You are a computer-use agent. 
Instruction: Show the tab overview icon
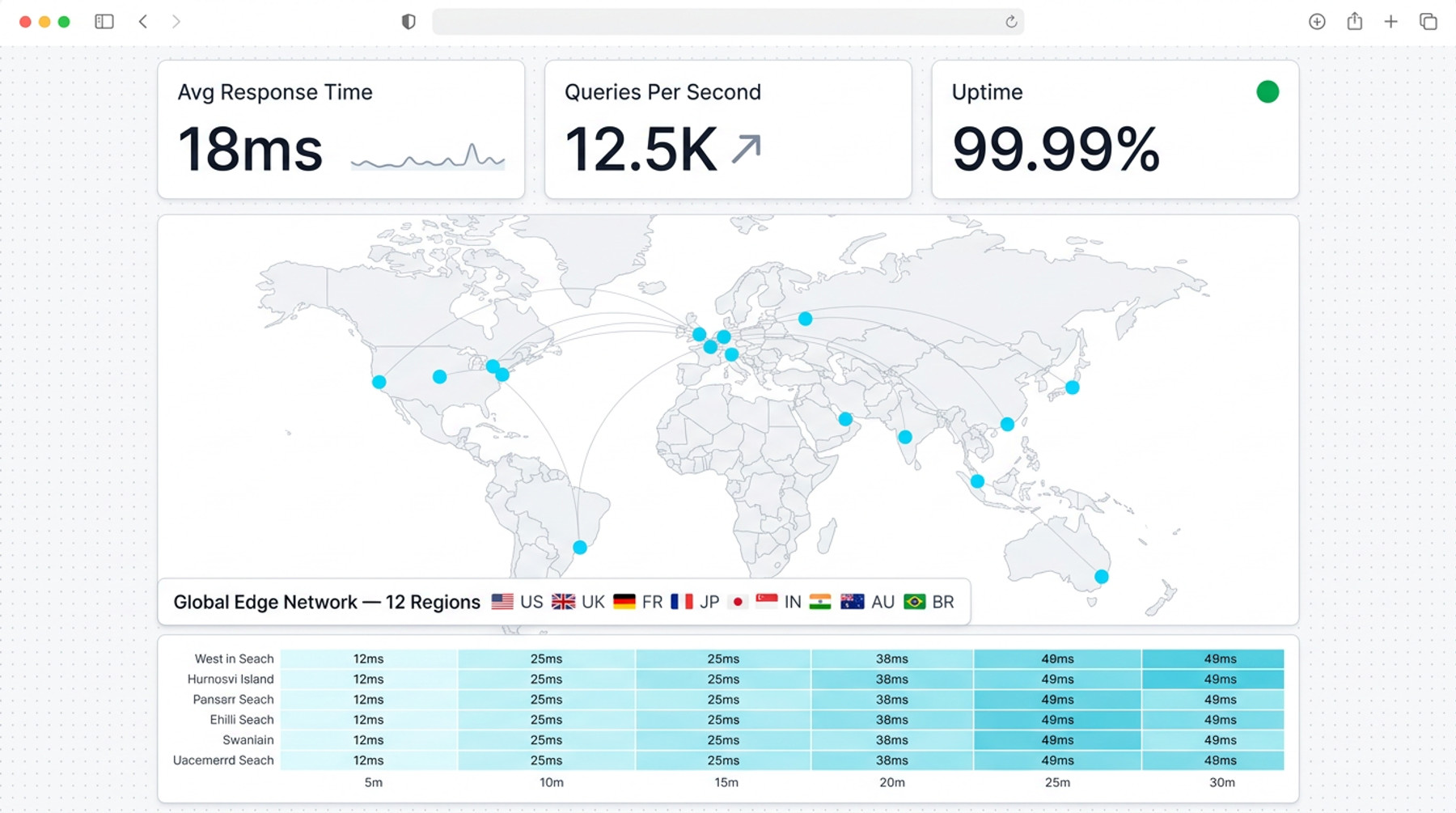click(1428, 22)
